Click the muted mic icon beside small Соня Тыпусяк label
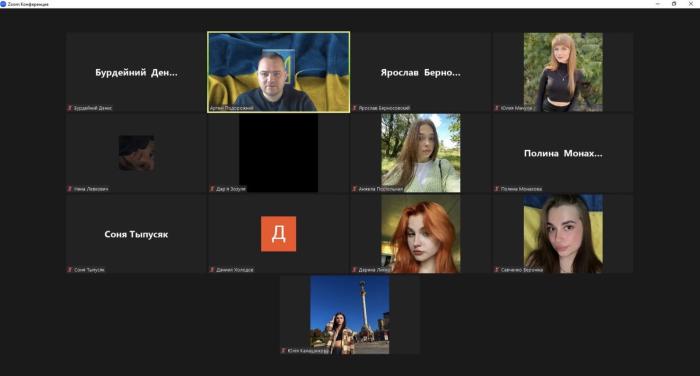Image resolution: width=700 pixels, height=376 pixels. 70,270
